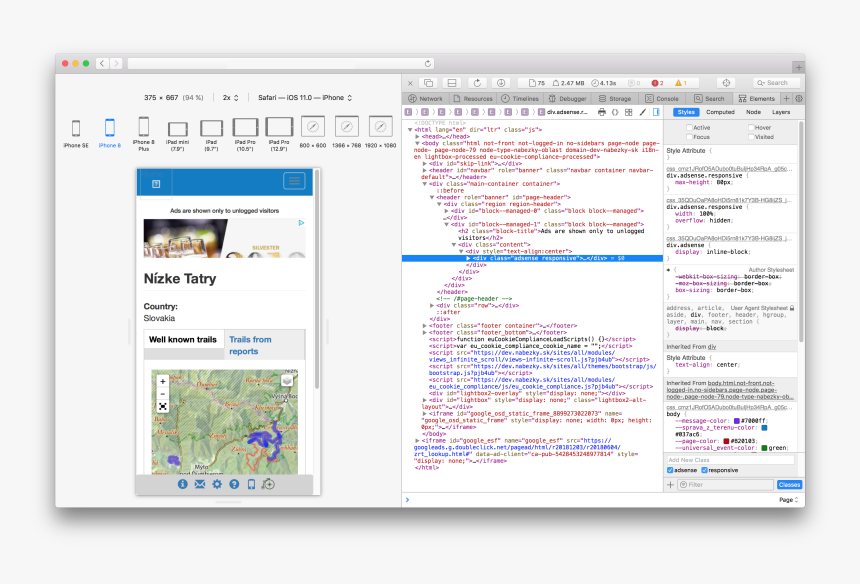Select the iPhone 8 Plus device preset
The height and width of the screenshot is (584, 860).
144,134
